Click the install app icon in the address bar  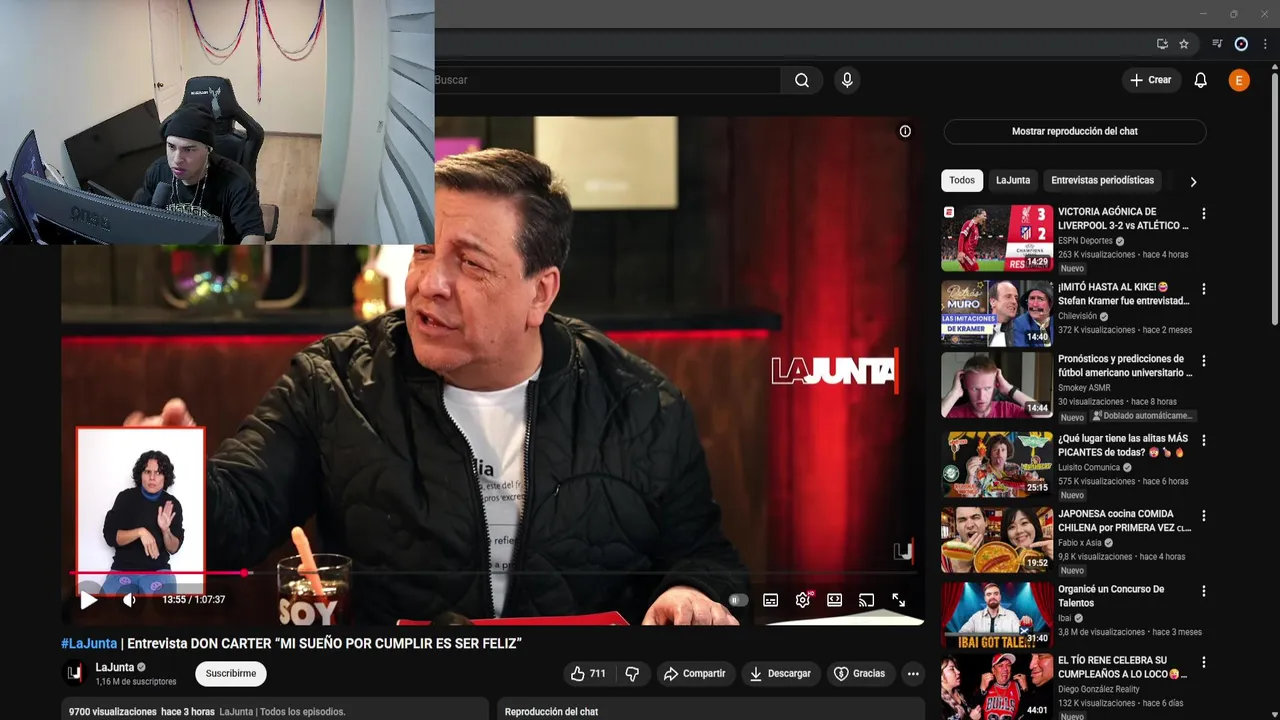click(x=1162, y=44)
